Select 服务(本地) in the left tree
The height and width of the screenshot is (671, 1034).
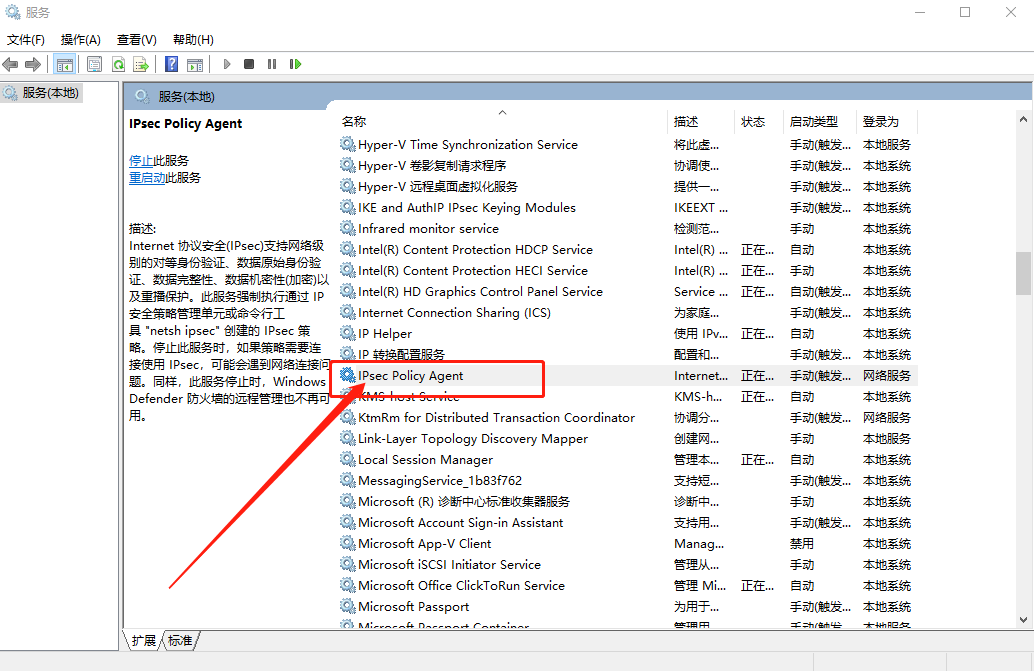point(51,92)
